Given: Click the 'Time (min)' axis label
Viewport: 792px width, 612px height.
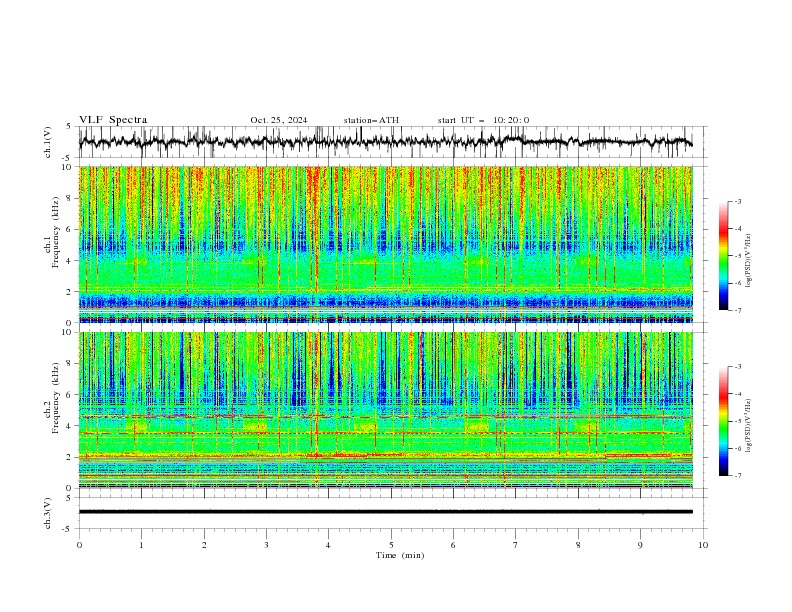Looking at the screenshot, I should pos(400,555).
